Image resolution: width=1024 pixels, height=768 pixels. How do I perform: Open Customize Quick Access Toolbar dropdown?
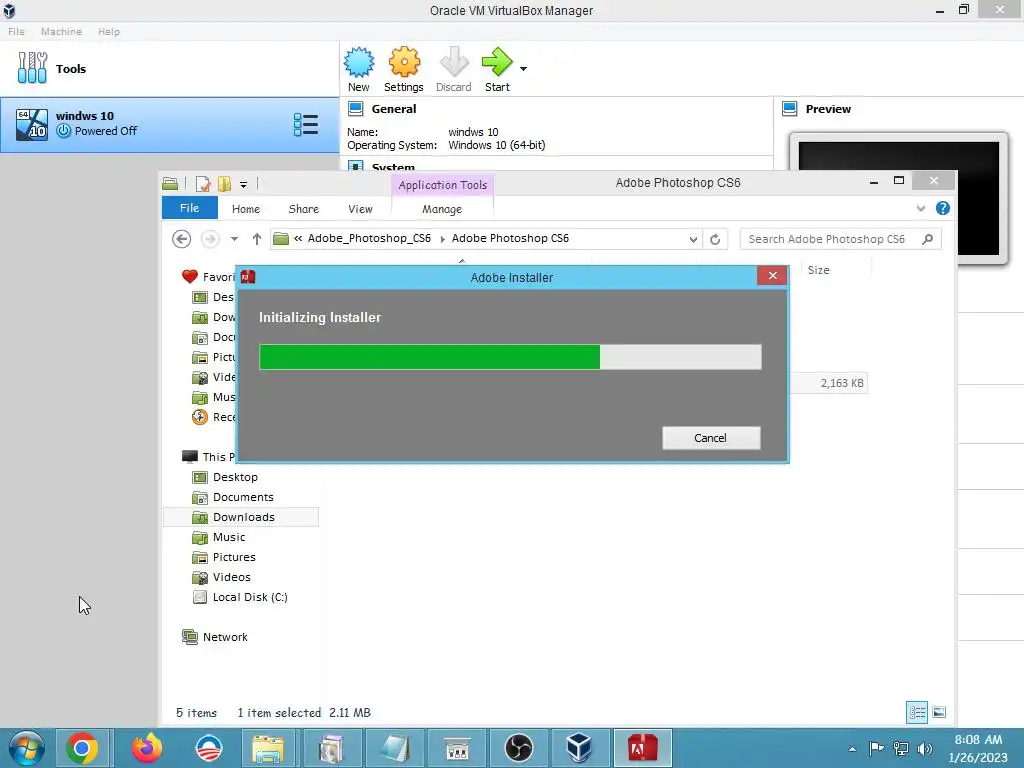[243, 185]
